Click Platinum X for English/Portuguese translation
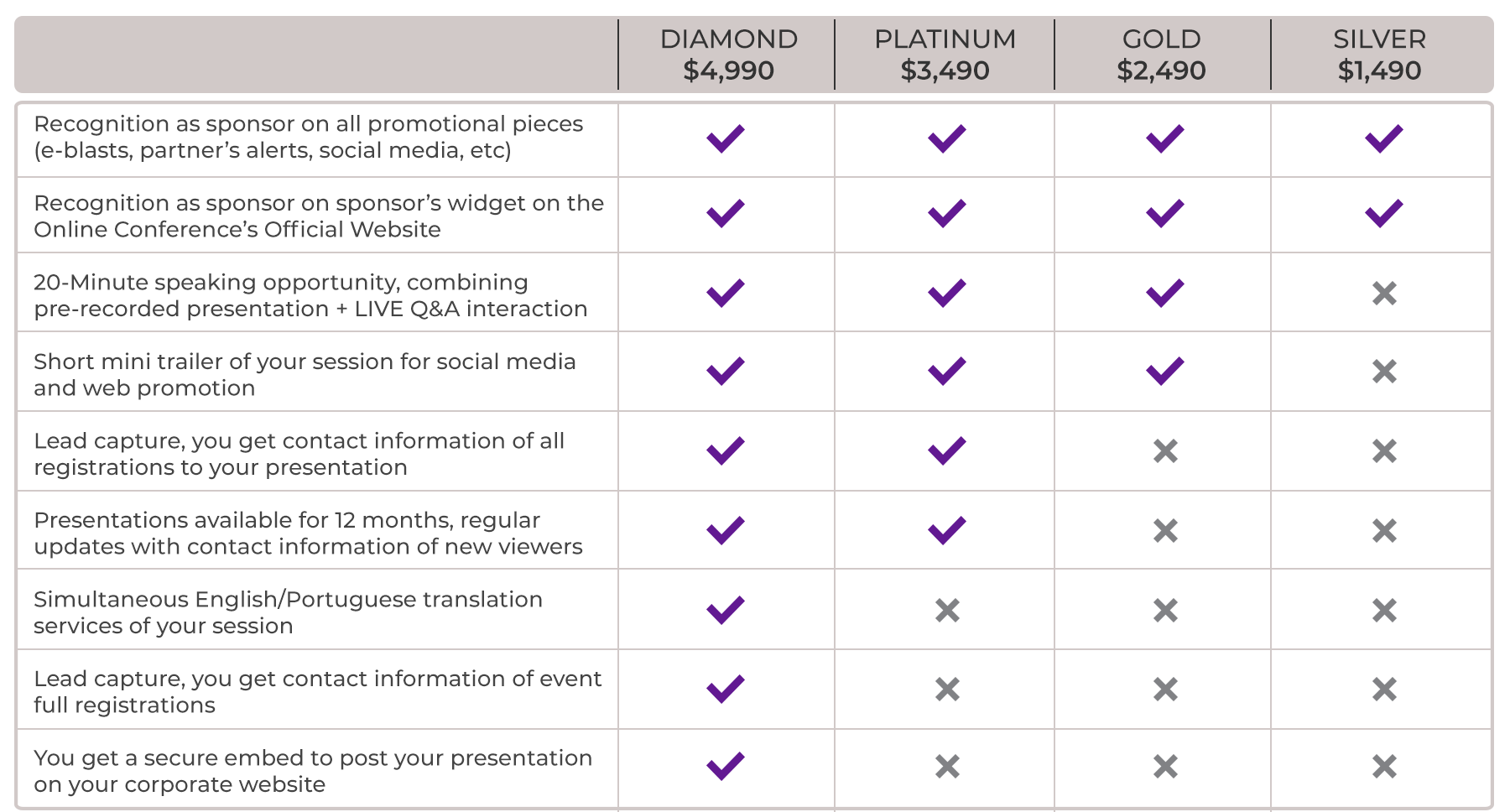 point(947,610)
